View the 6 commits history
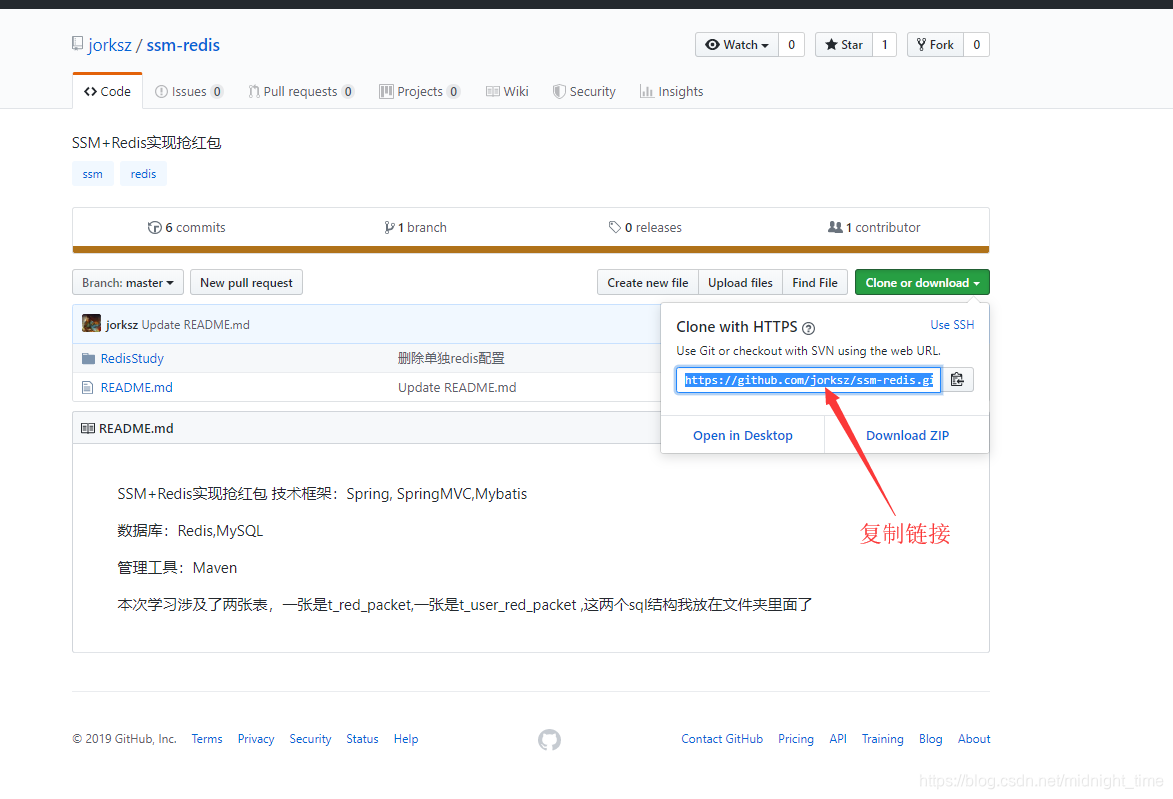The height and width of the screenshot is (799, 1173). 186,227
